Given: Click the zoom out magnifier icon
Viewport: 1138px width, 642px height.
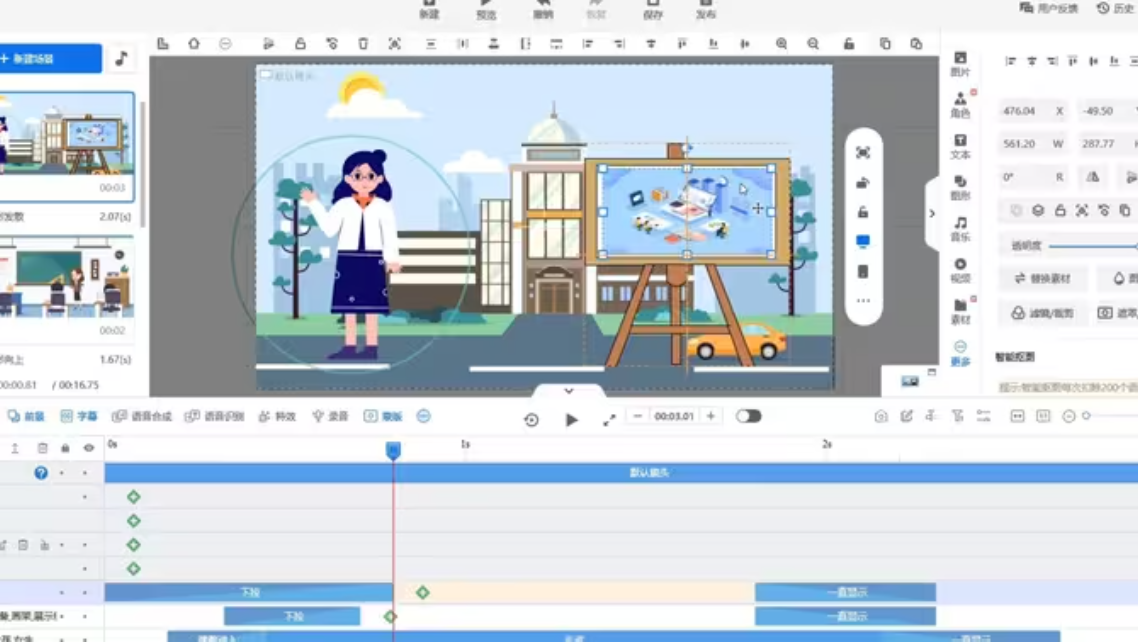Looking at the screenshot, I should coord(813,44).
